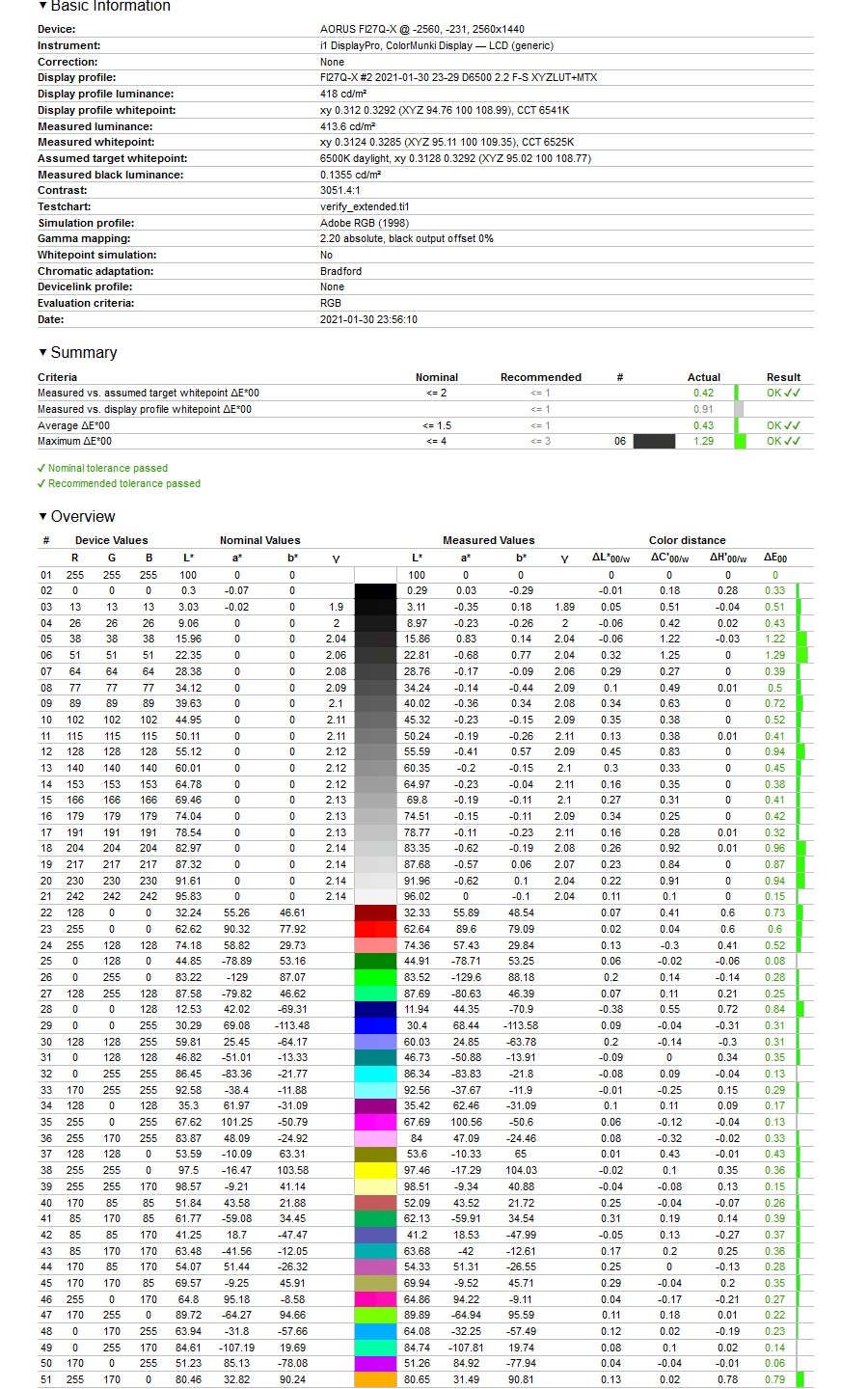Click the measured luminance 413.6 cd/m²

[348, 125]
